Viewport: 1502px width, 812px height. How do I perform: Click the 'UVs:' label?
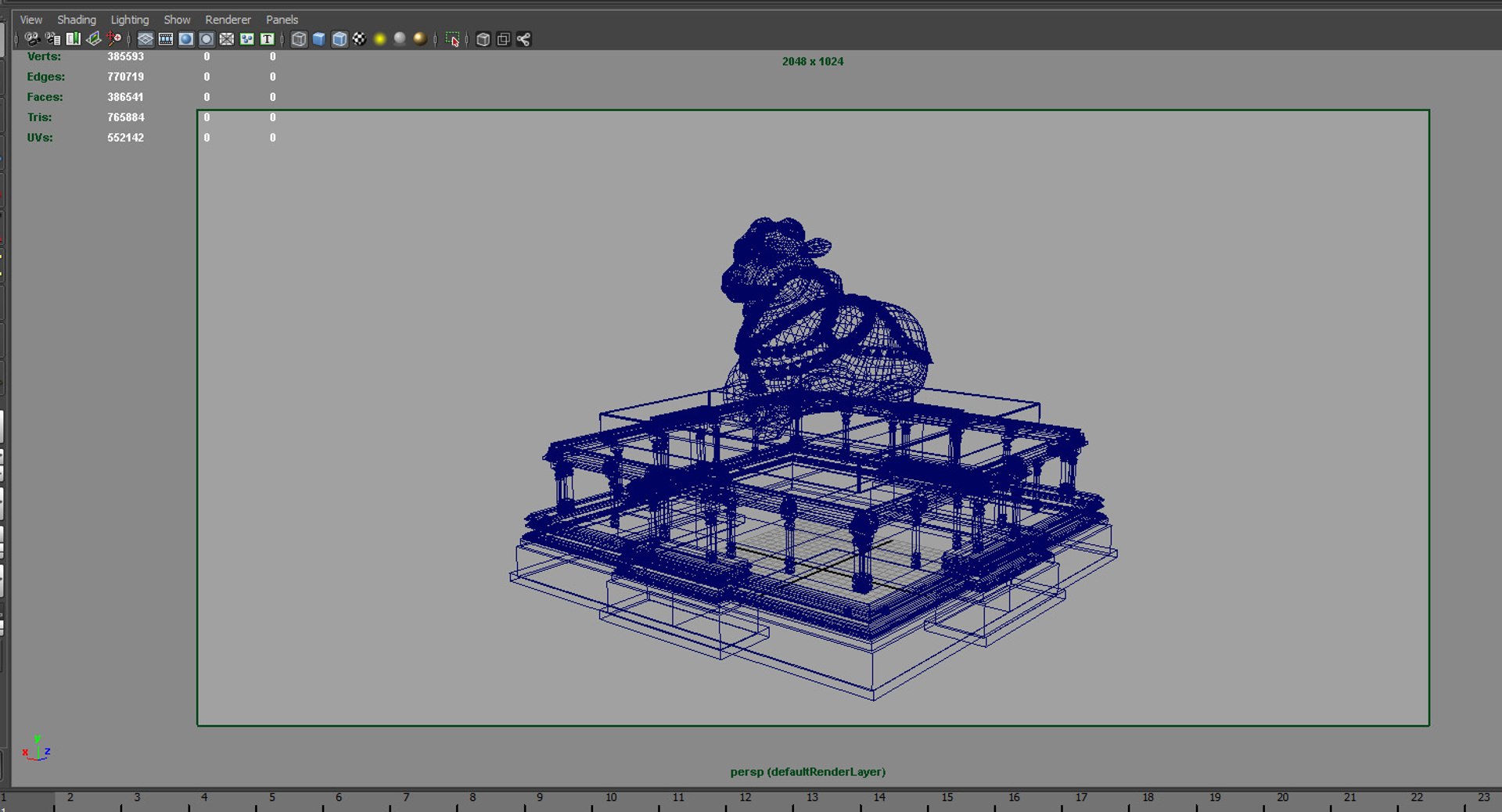(x=40, y=138)
